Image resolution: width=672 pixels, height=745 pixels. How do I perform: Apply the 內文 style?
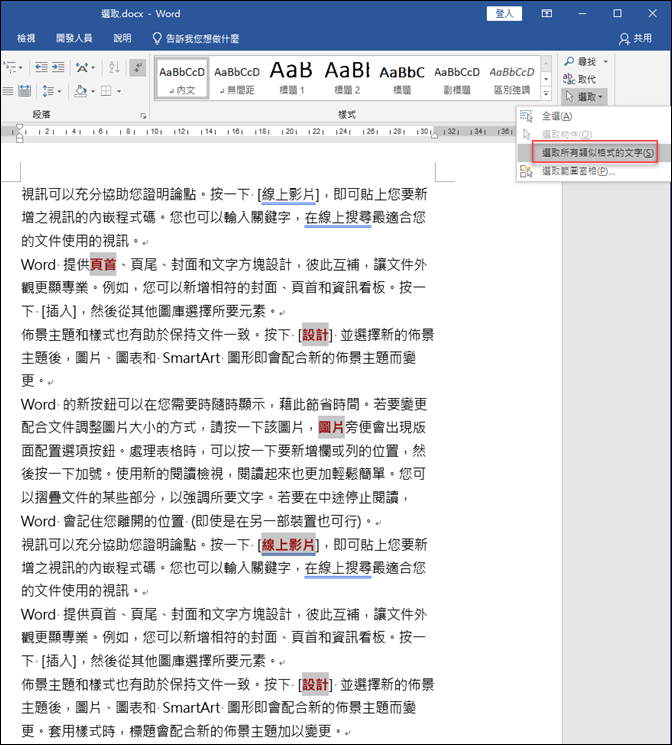click(182, 78)
